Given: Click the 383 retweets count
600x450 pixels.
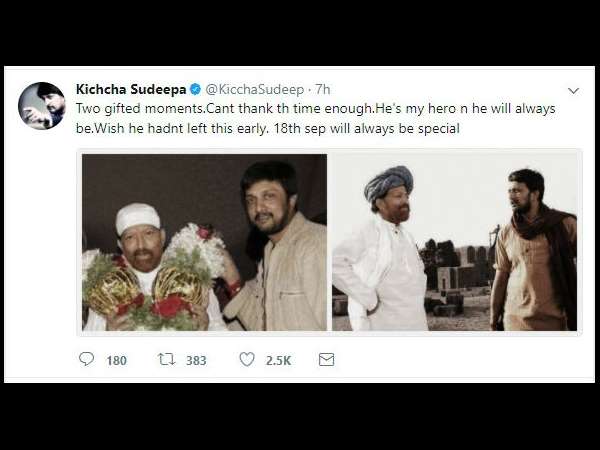Looking at the screenshot, I should (195, 360).
